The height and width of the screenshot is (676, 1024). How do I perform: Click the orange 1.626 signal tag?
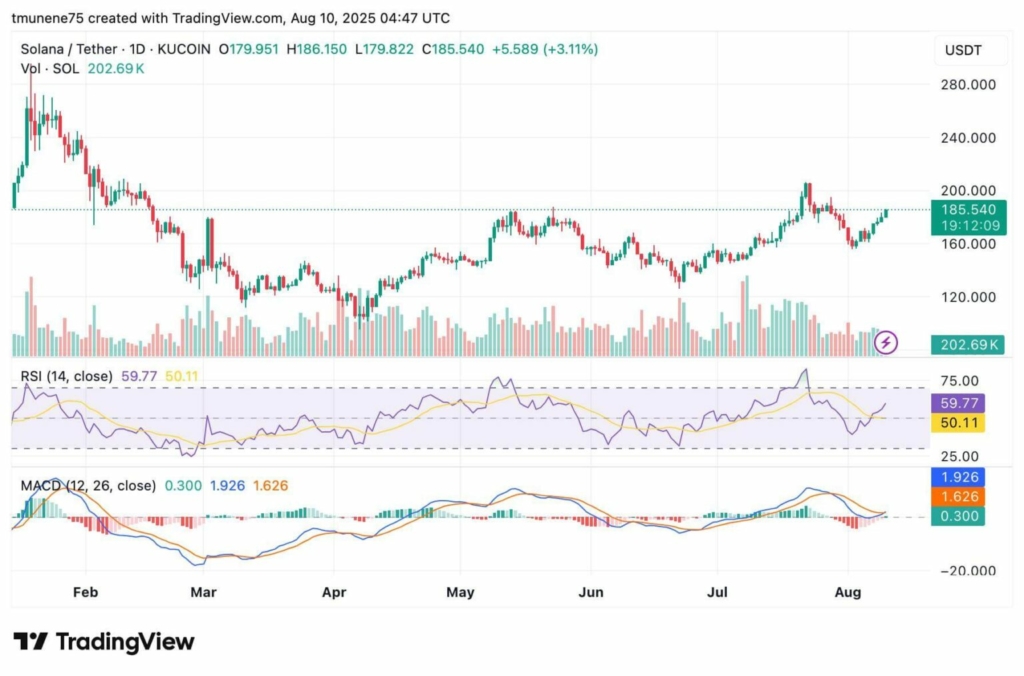[x=958, y=496]
